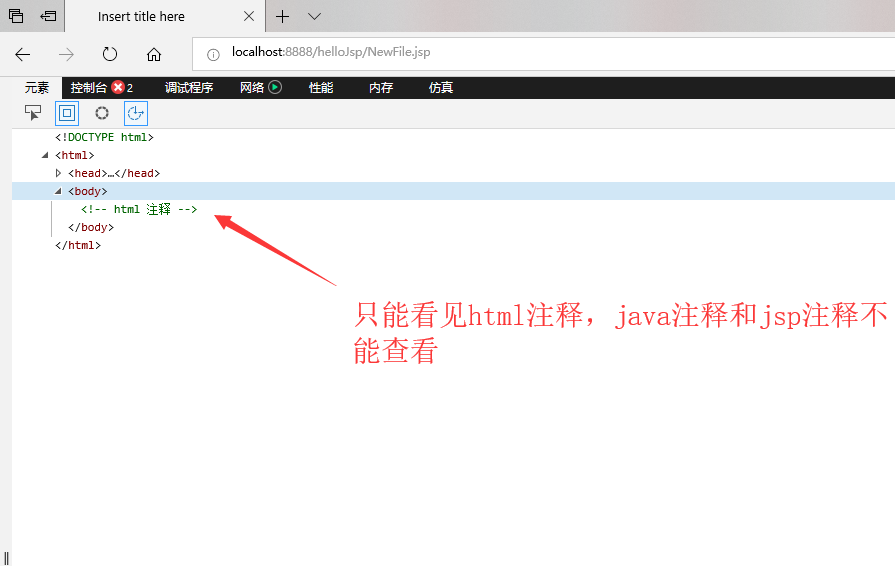The height and width of the screenshot is (566, 895).
Task: Select the <html> opening tag
Action: 75,155
